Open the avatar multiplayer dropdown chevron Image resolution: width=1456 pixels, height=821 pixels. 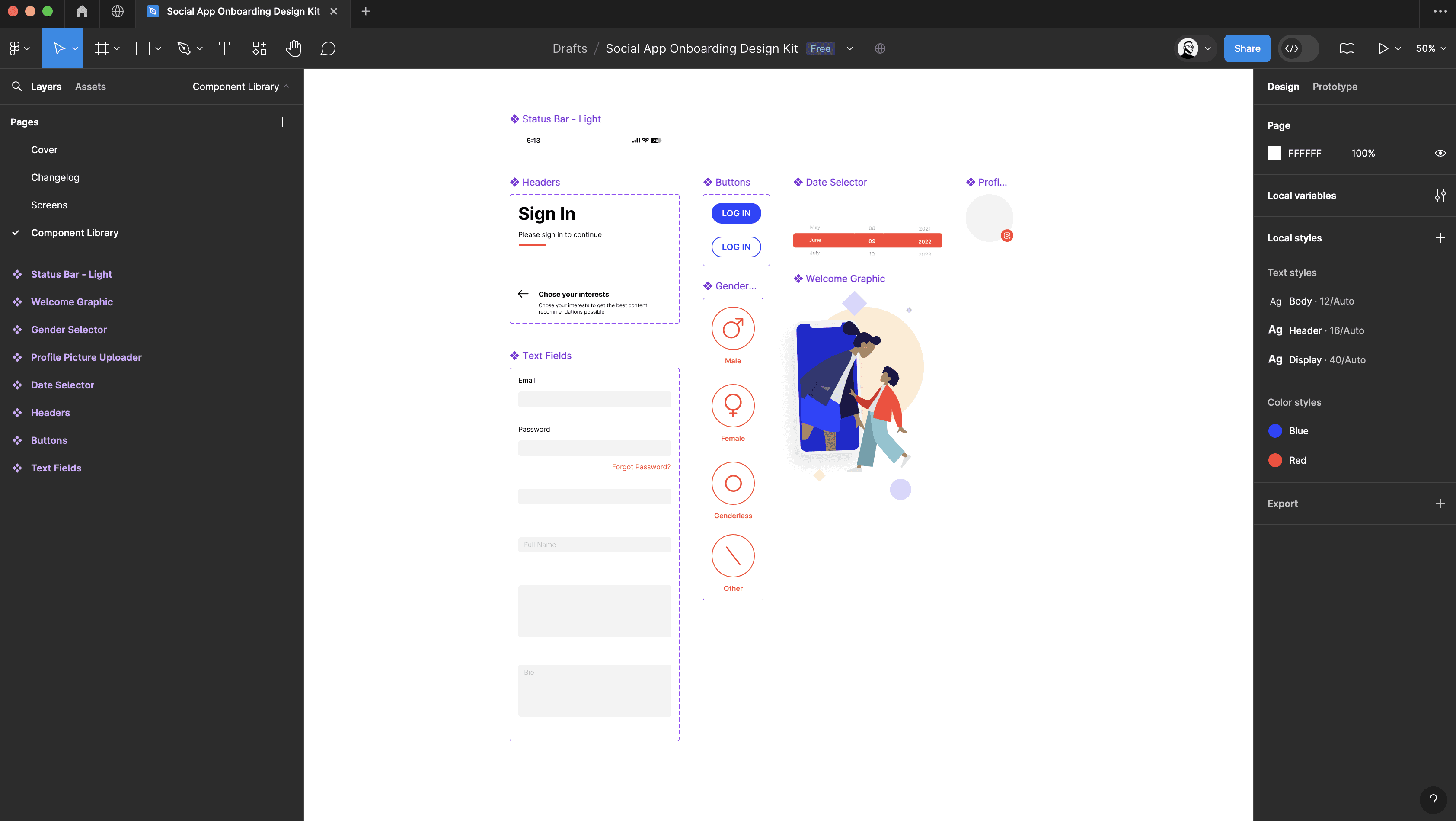[x=1208, y=48]
